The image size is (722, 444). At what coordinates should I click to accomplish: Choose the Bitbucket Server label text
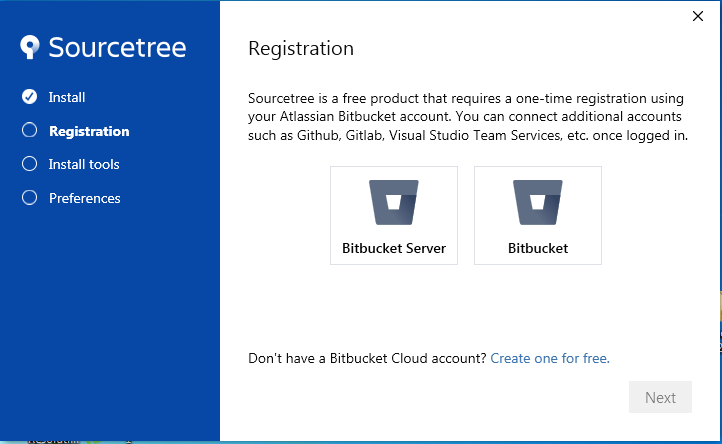pos(394,248)
